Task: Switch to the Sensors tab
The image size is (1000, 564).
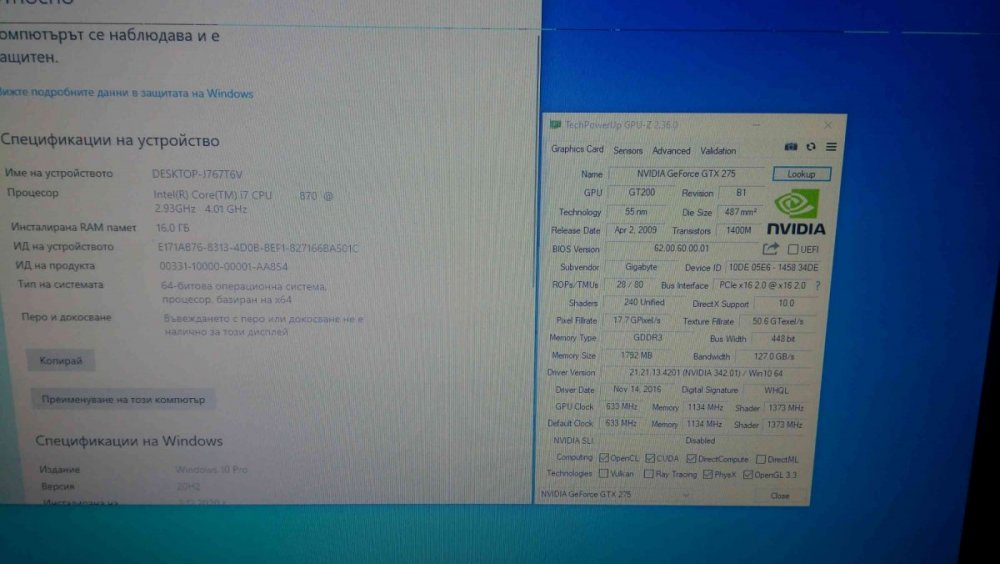Action: pyautogui.click(x=628, y=151)
